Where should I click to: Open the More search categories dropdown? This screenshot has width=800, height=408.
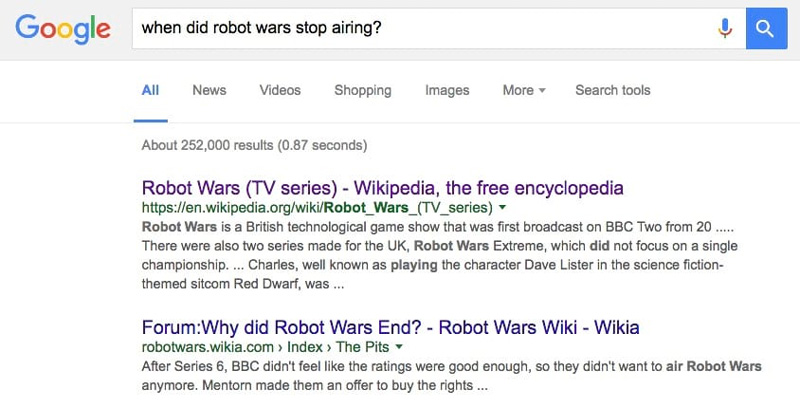click(524, 90)
